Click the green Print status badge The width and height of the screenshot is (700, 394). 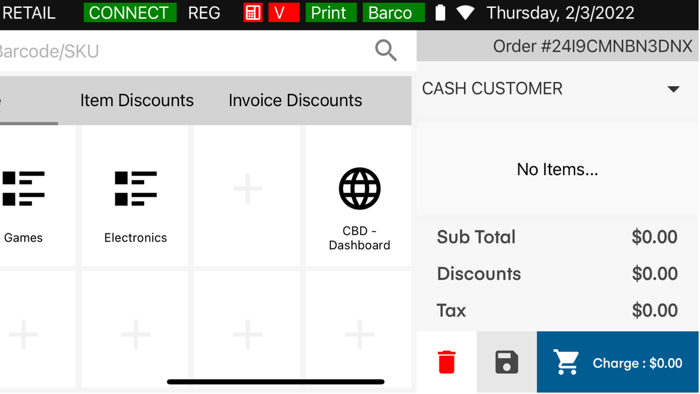coord(331,12)
